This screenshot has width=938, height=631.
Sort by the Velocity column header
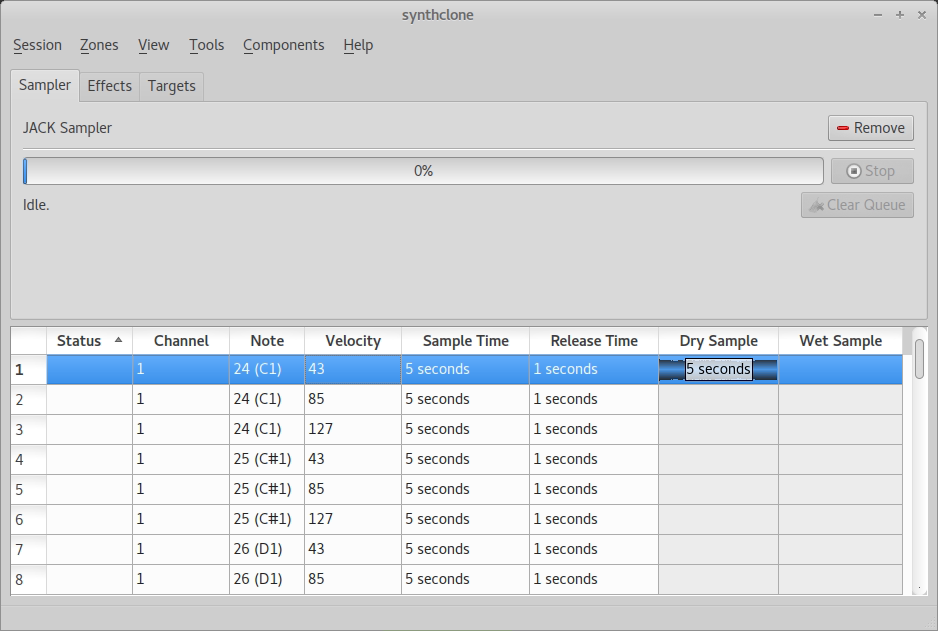(x=353, y=341)
